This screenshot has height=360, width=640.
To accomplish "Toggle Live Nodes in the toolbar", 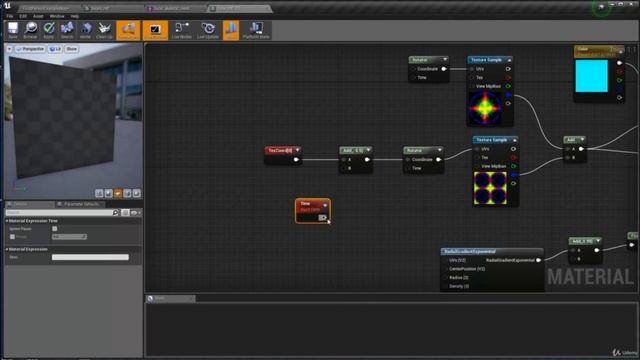I will coord(182,30).
